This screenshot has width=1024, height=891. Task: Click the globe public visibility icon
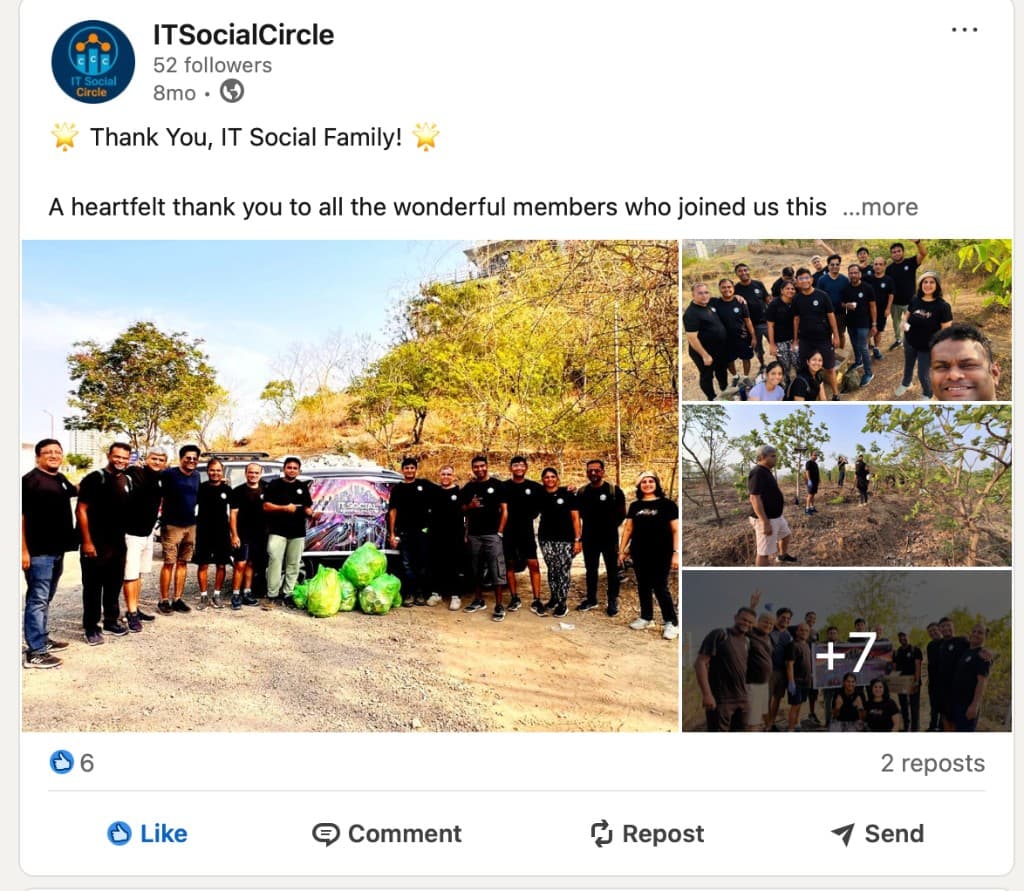(x=232, y=91)
